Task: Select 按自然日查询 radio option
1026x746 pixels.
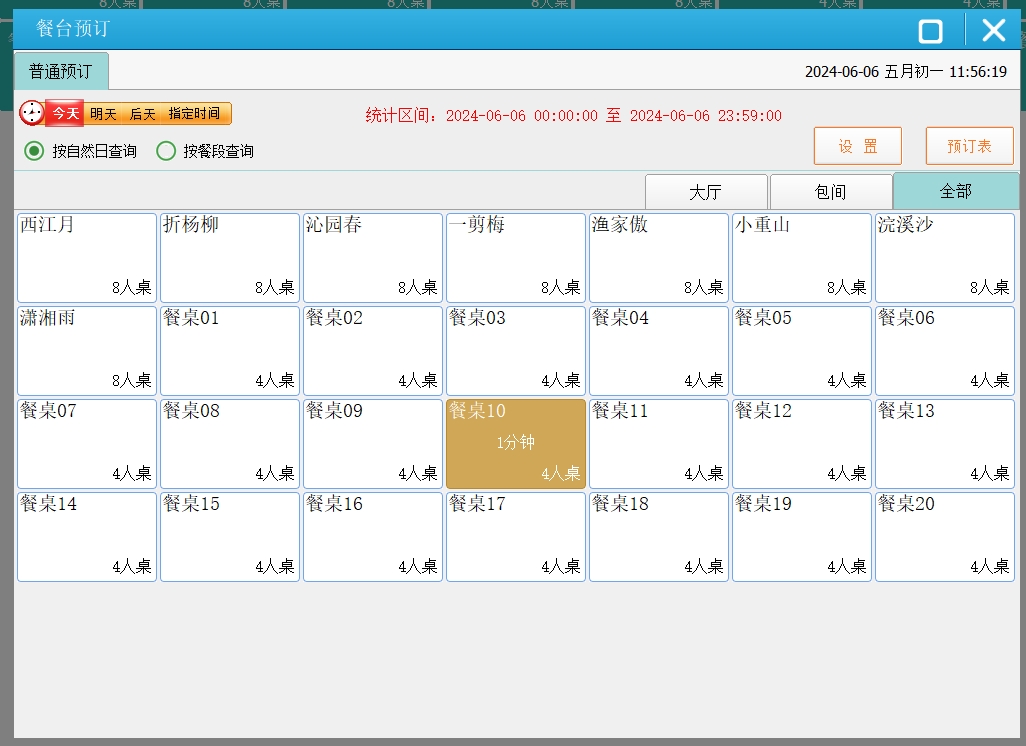Action: [35, 151]
